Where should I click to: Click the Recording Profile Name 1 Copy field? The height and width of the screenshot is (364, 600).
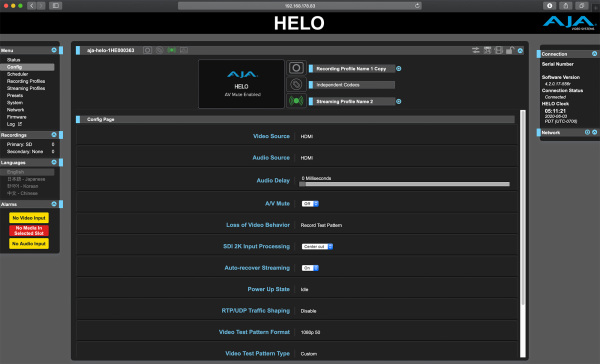pyautogui.click(x=352, y=69)
